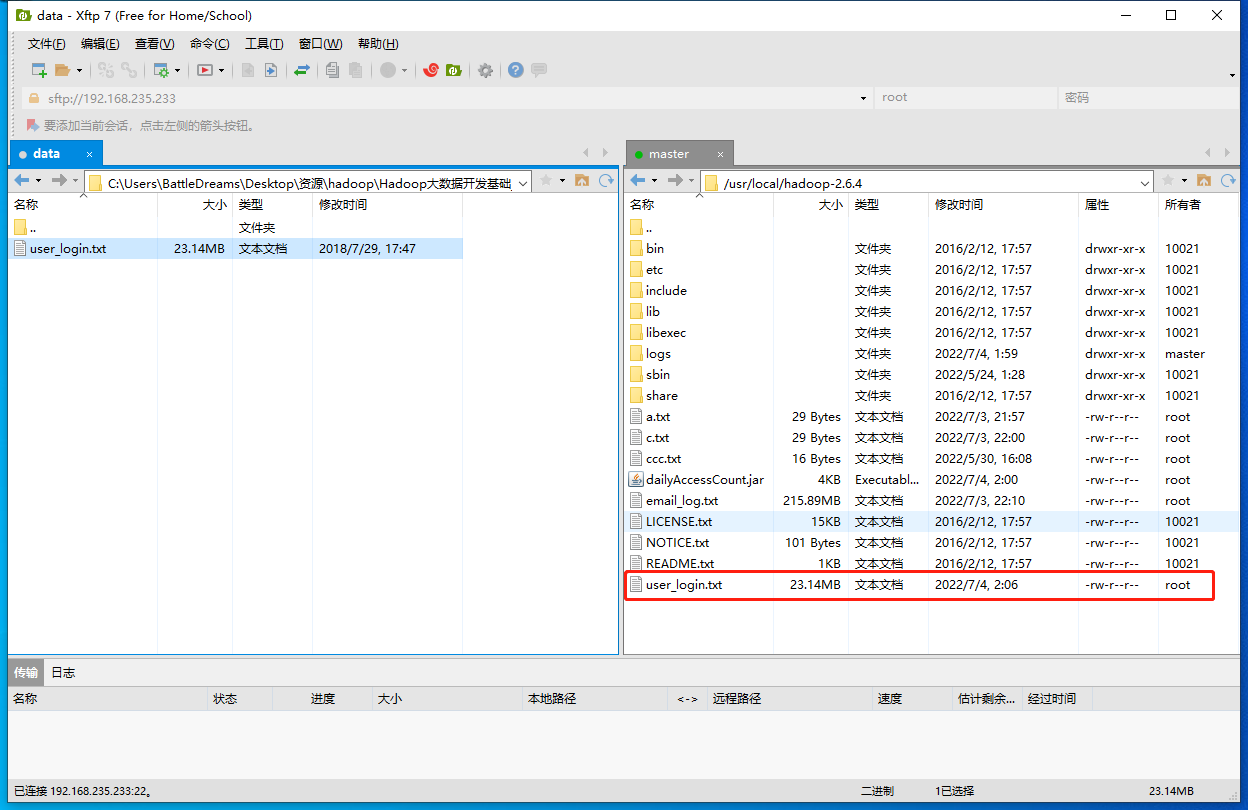Click the red transfer-play toolbar icon
This screenshot has height=810, width=1248.
click(x=204, y=70)
